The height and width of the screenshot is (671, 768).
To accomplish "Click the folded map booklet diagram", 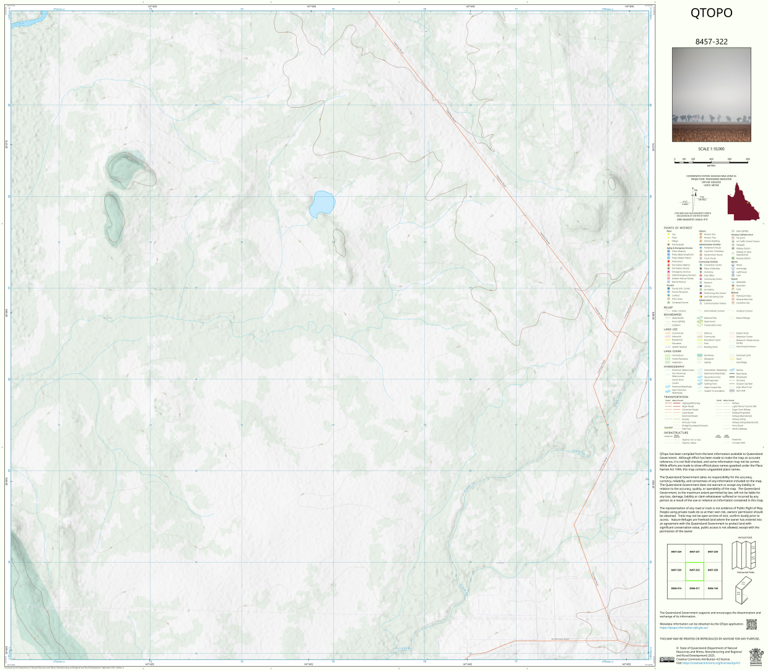I will pyautogui.click(x=744, y=590).
